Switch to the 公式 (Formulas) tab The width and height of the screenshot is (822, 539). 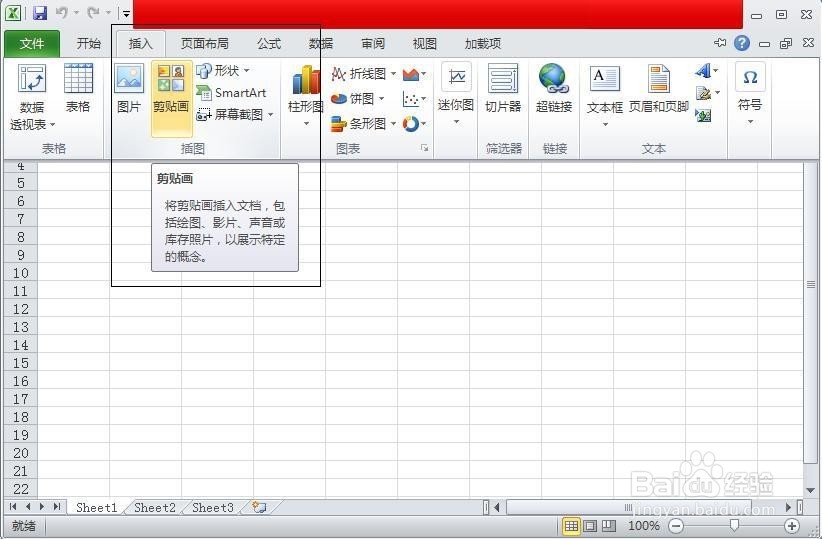[269, 43]
